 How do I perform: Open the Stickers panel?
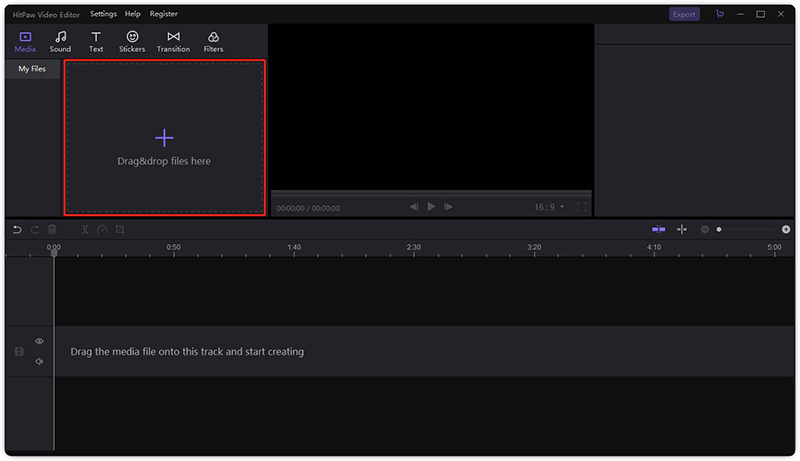point(132,42)
